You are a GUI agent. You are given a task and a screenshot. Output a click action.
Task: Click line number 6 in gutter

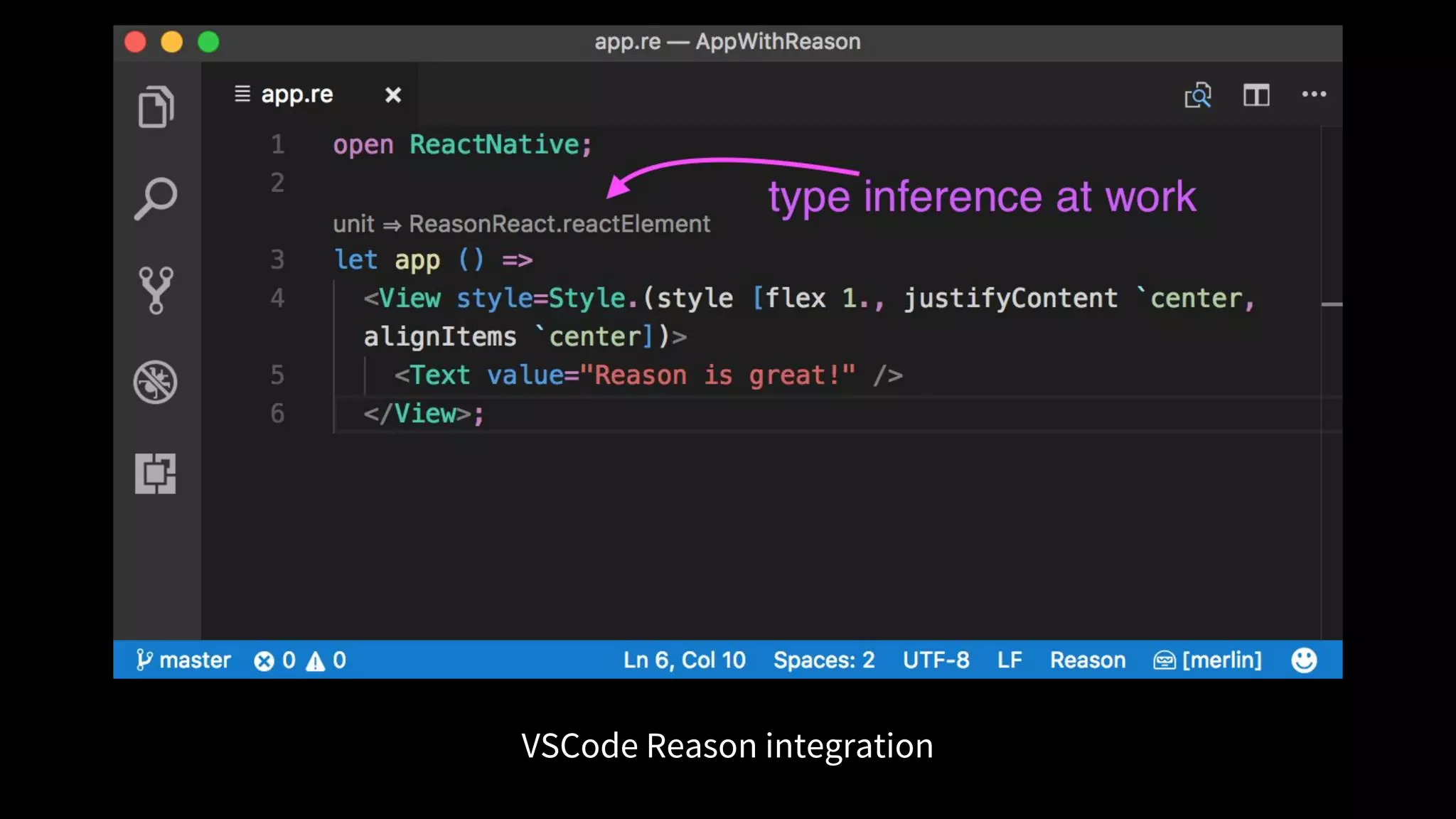click(277, 413)
